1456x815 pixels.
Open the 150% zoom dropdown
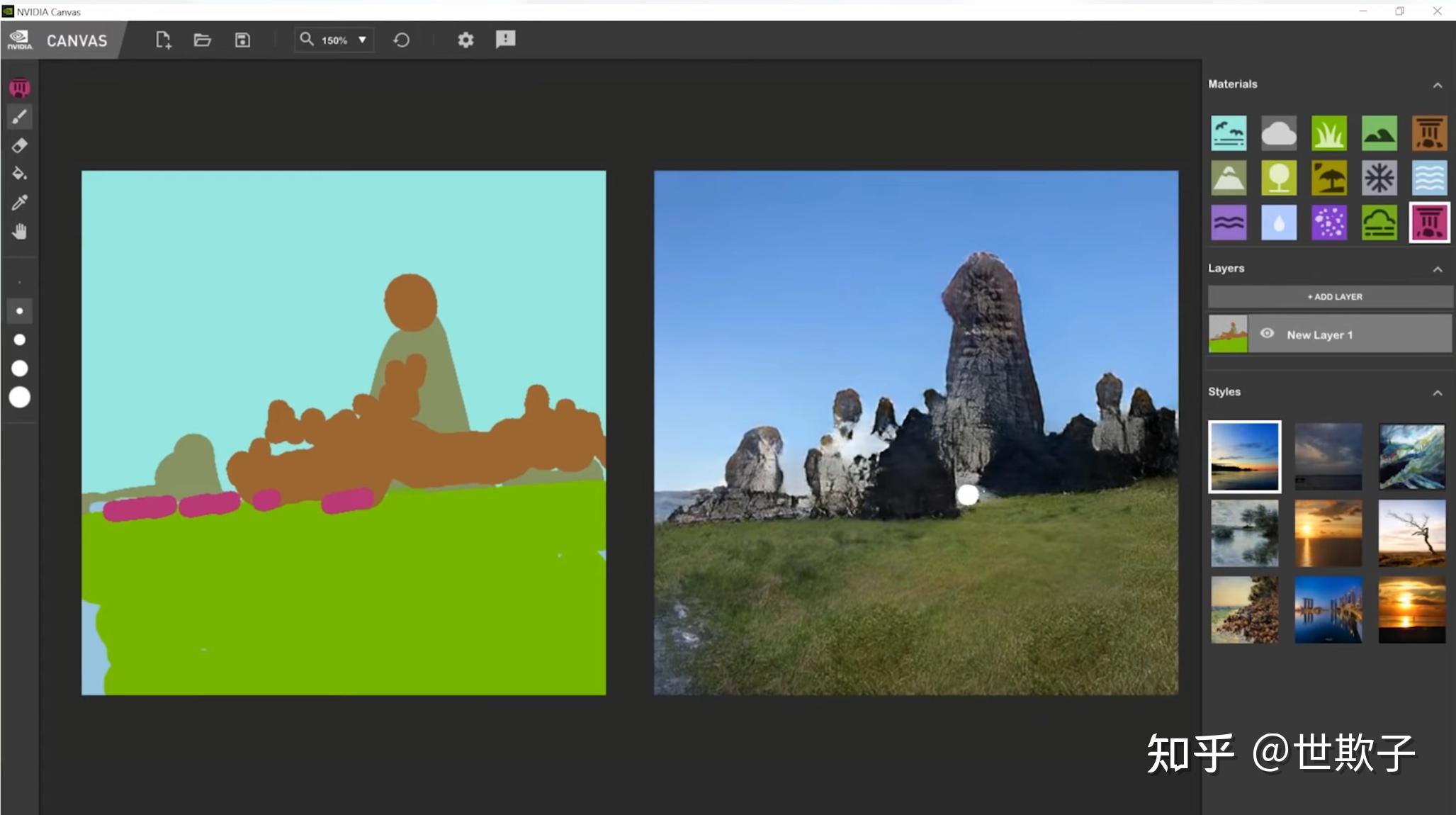362,40
